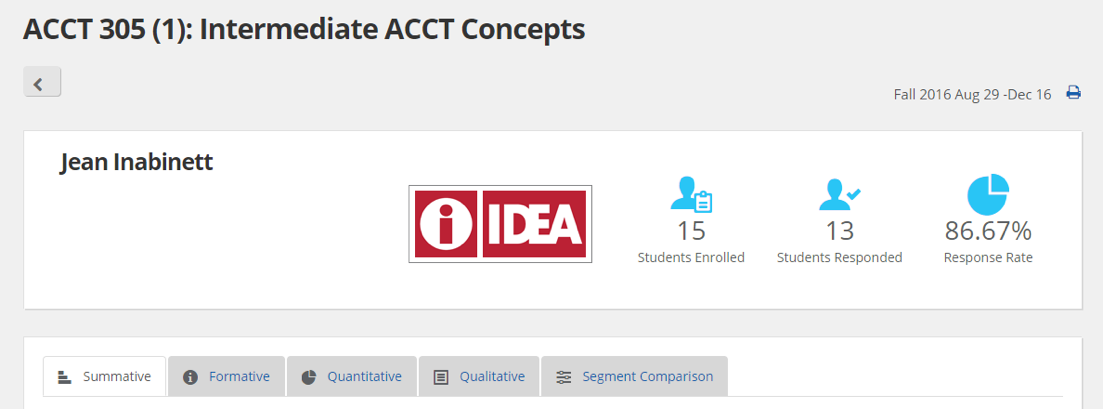Switch to the Formative tab

(x=227, y=377)
